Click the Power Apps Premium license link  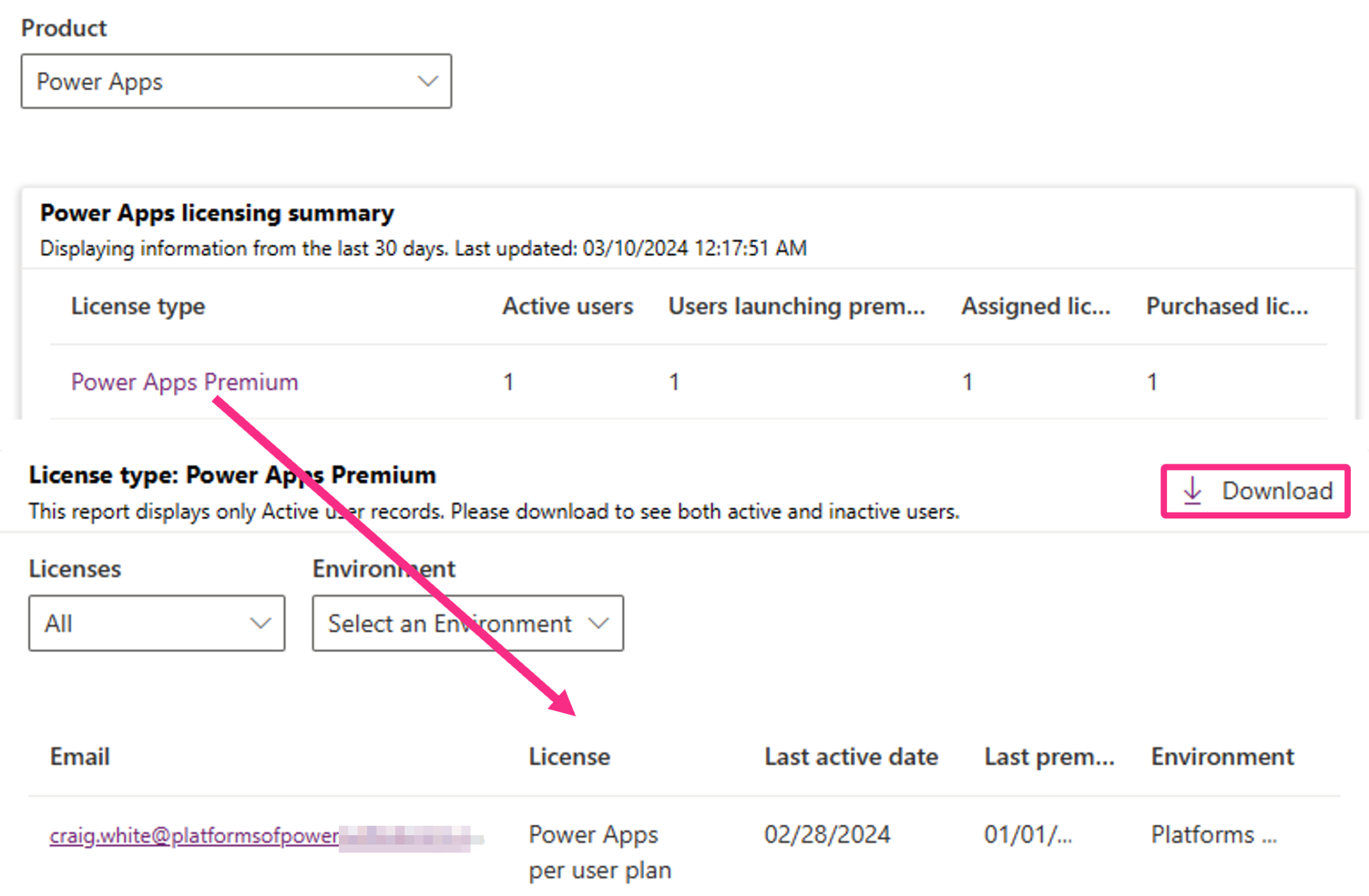pyautogui.click(x=184, y=382)
